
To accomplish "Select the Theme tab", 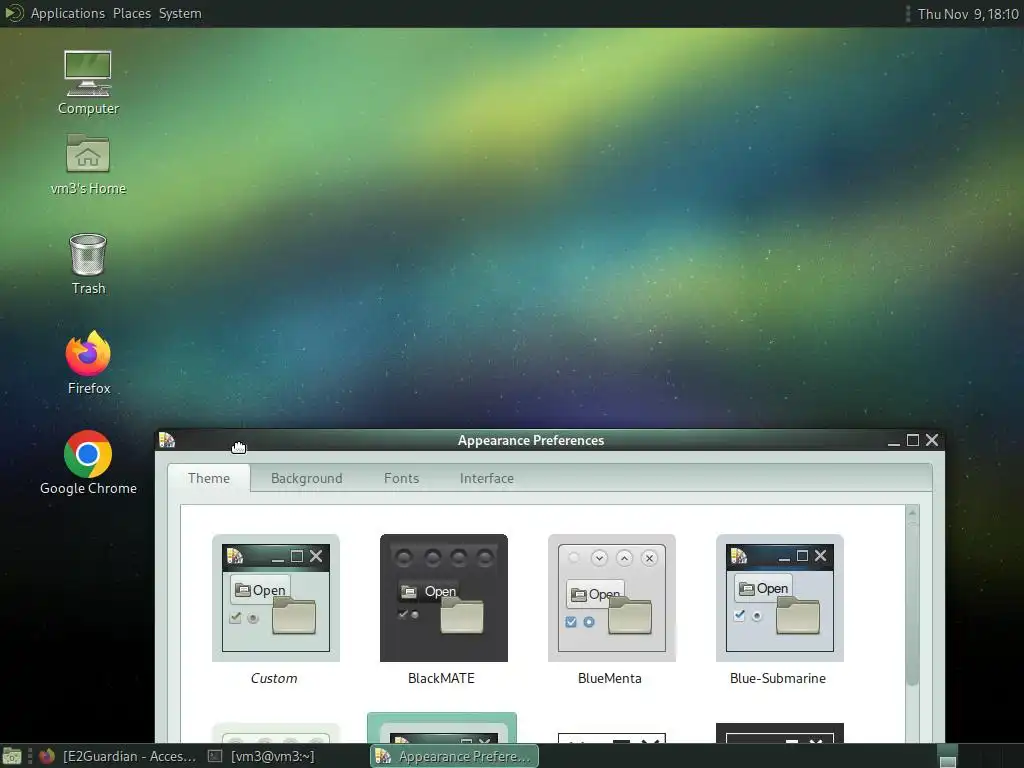I will (209, 478).
